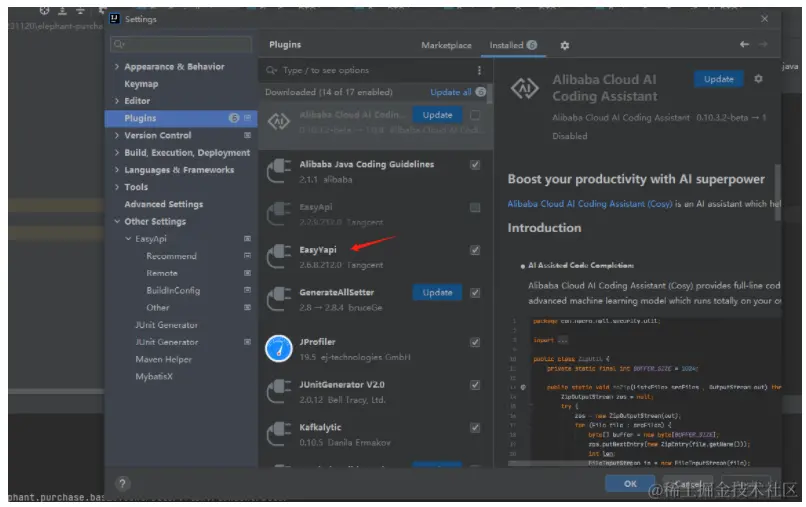Click the plugin list vertical scrollbar
The width and height of the screenshot is (806, 507).
click(490, 95)
